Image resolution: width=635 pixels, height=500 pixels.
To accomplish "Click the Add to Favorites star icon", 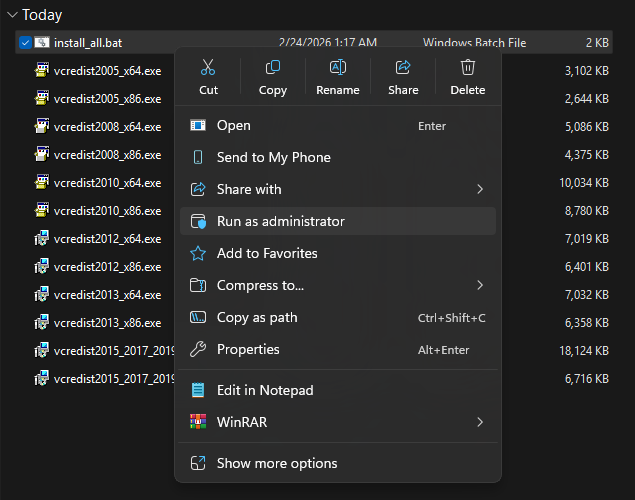I will point(198,254).
